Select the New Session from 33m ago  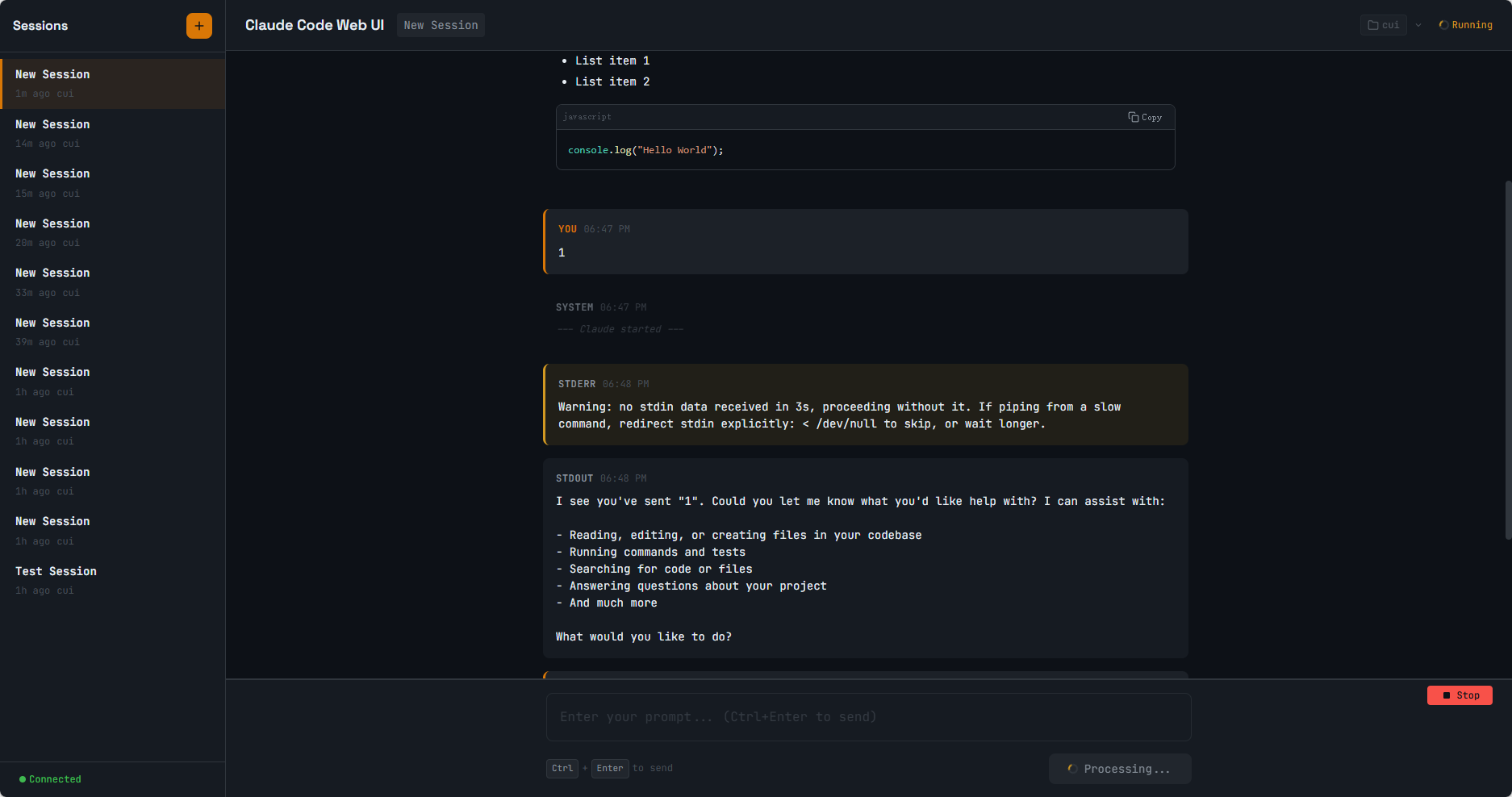point(113,282)
